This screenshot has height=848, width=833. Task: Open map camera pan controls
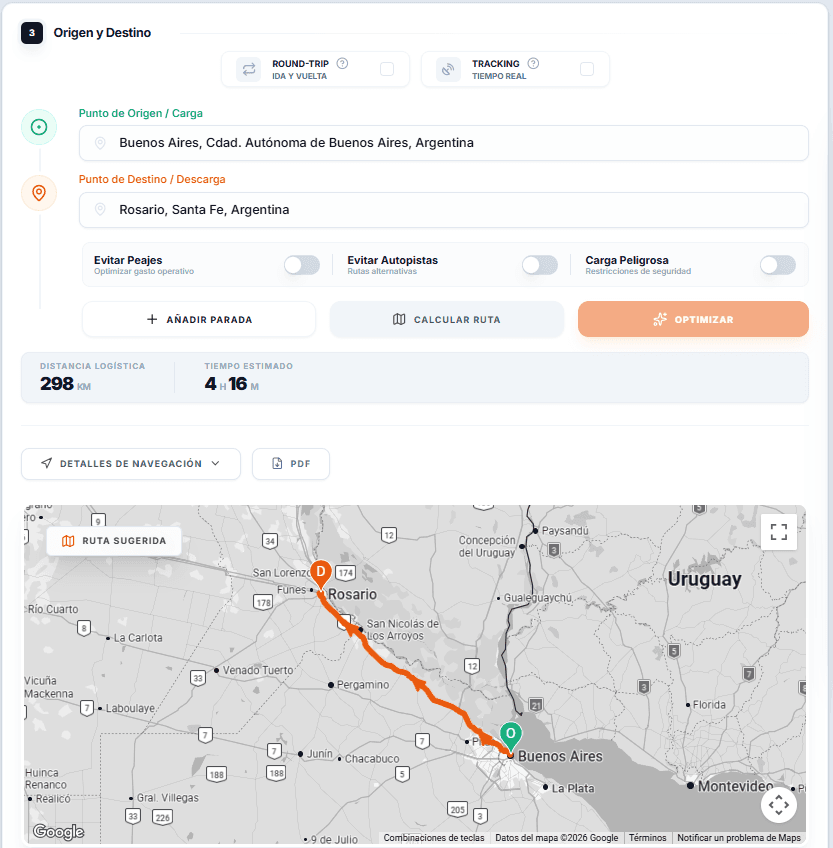[779, 804]
